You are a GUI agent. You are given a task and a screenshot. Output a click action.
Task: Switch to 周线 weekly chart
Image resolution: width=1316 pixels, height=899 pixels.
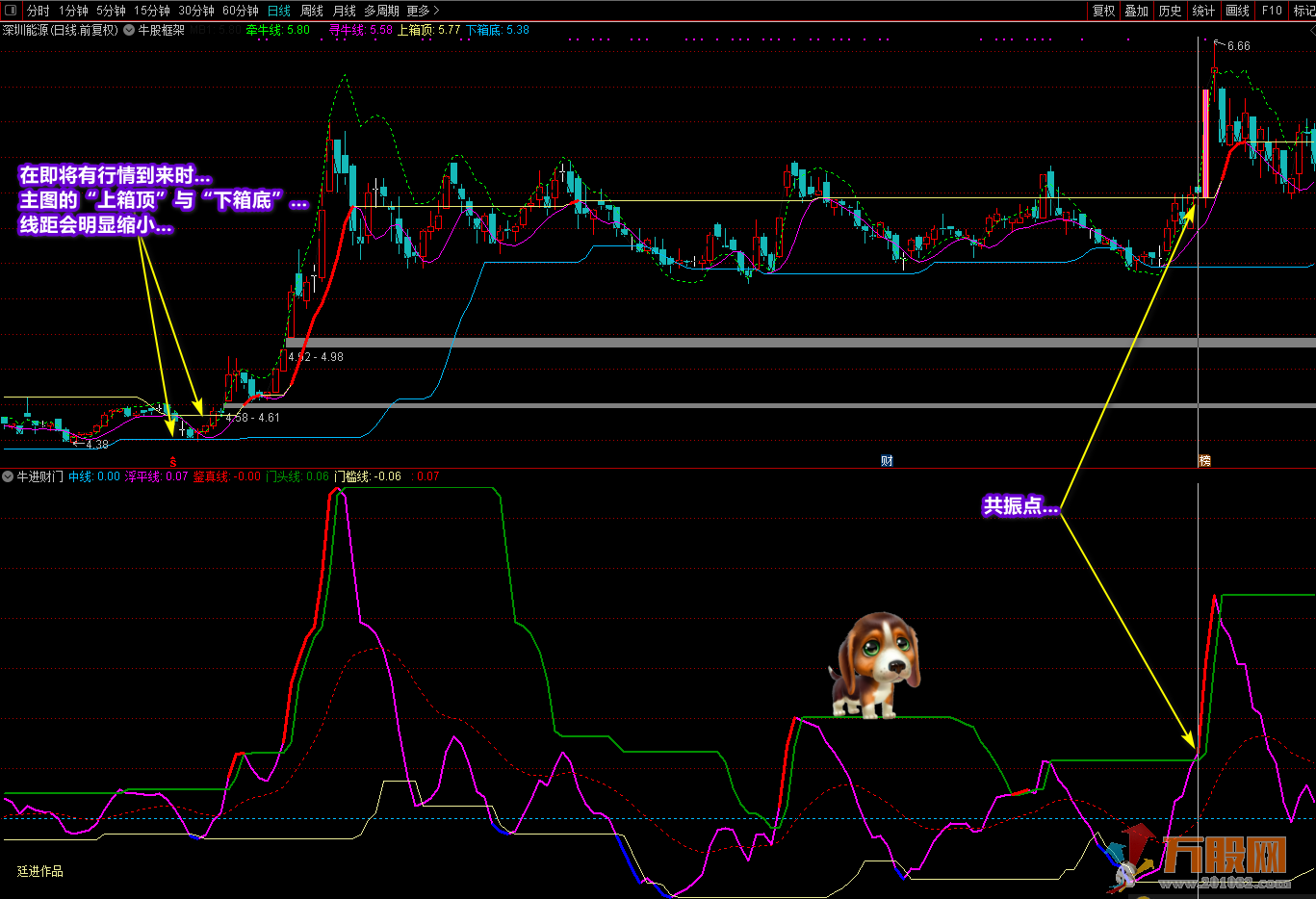[x=312, y=11]
